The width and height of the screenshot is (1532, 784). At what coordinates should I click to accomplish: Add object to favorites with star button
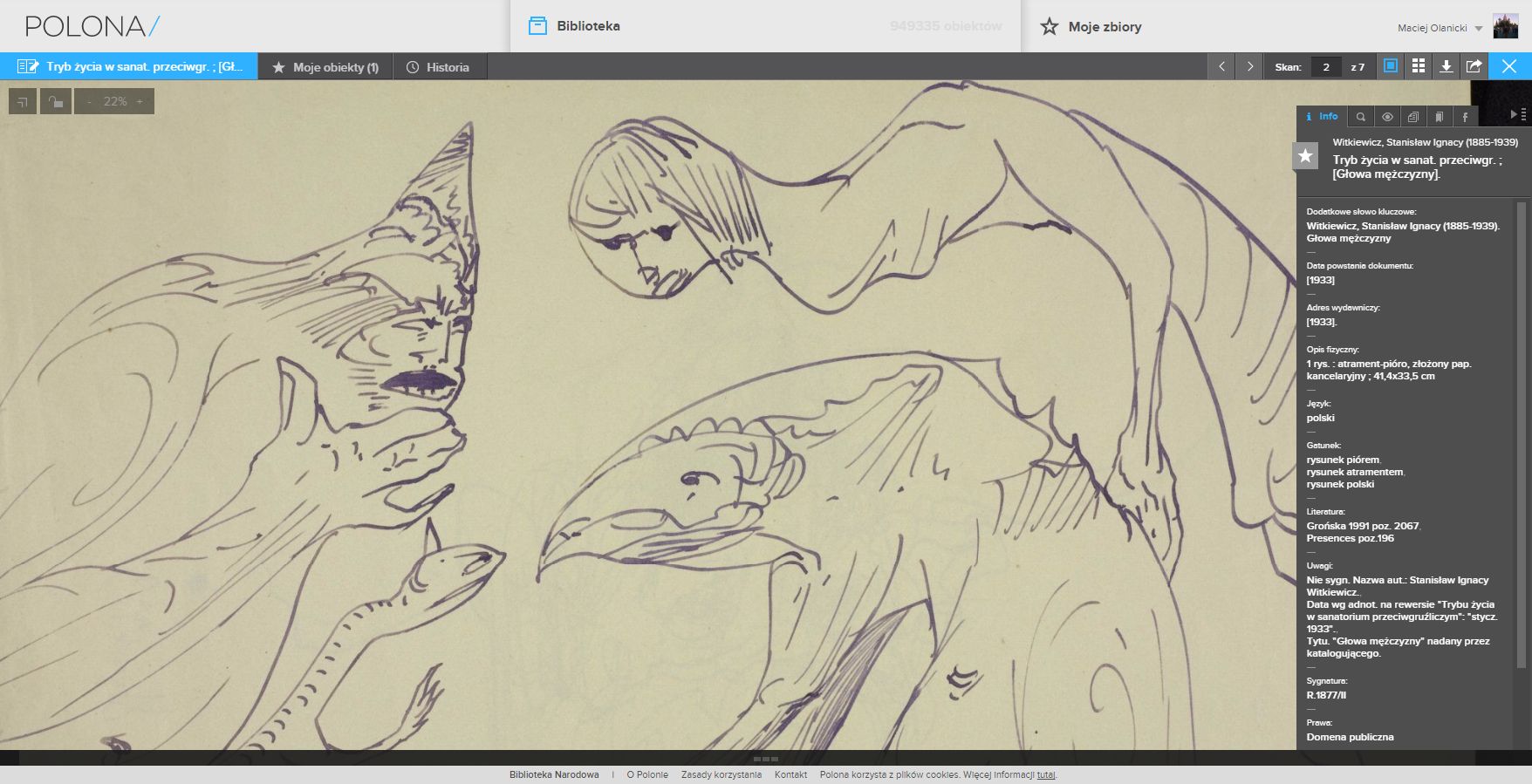coord(1305,156)
